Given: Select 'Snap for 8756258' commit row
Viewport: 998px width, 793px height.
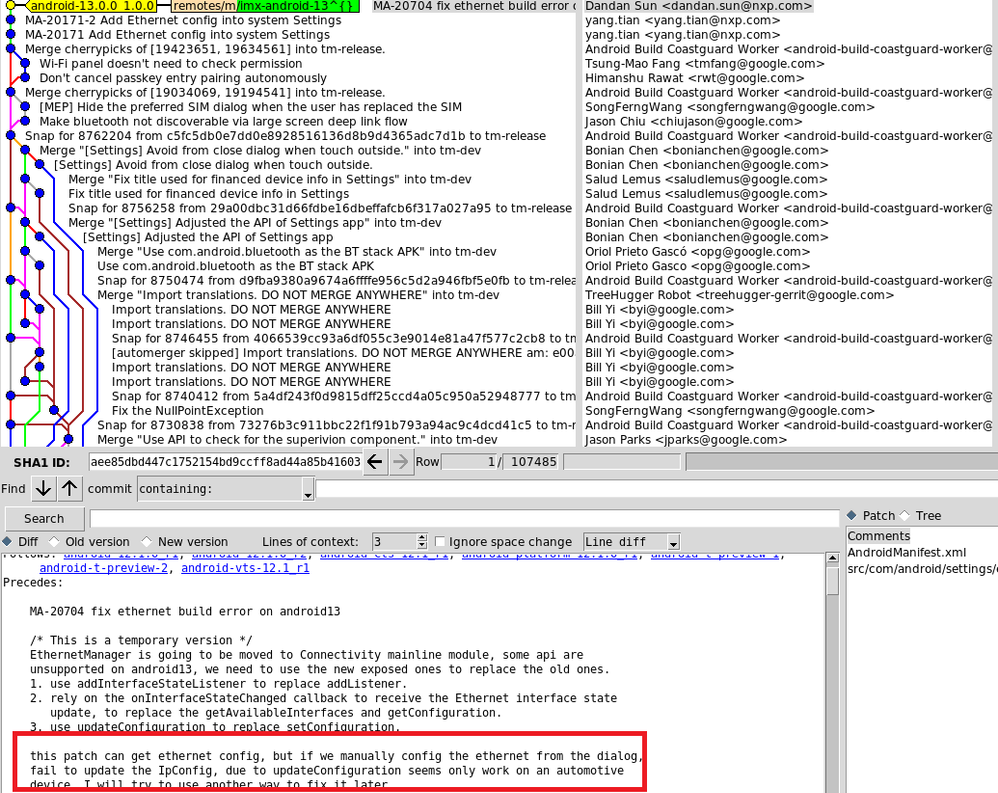Looking at the screenshot, I should click(320, 208).
